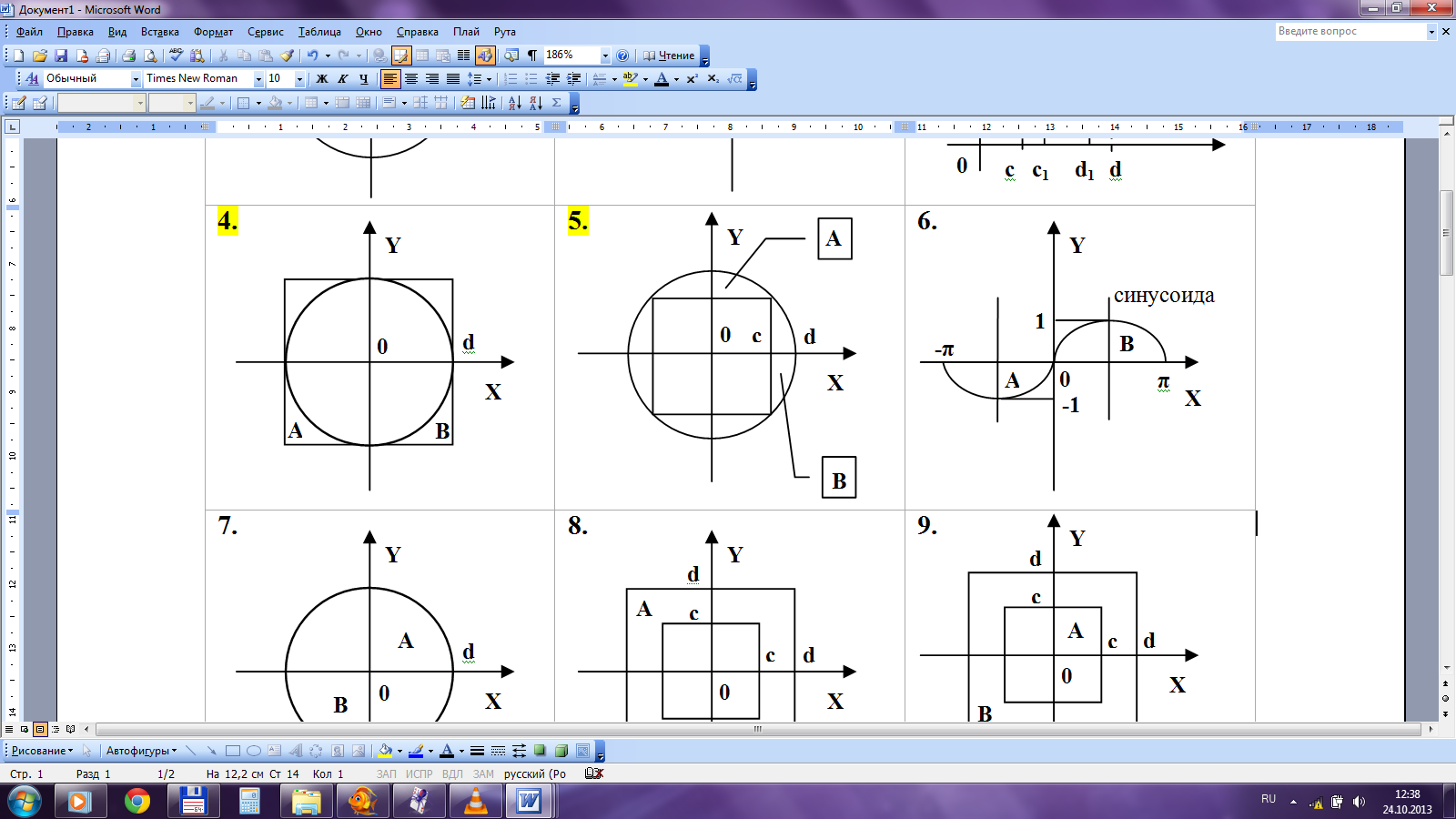Viewport: 1456px width, 819px height.
Task: Toggle paragraph marks display (¶)
Action: (x=532, y=56)
